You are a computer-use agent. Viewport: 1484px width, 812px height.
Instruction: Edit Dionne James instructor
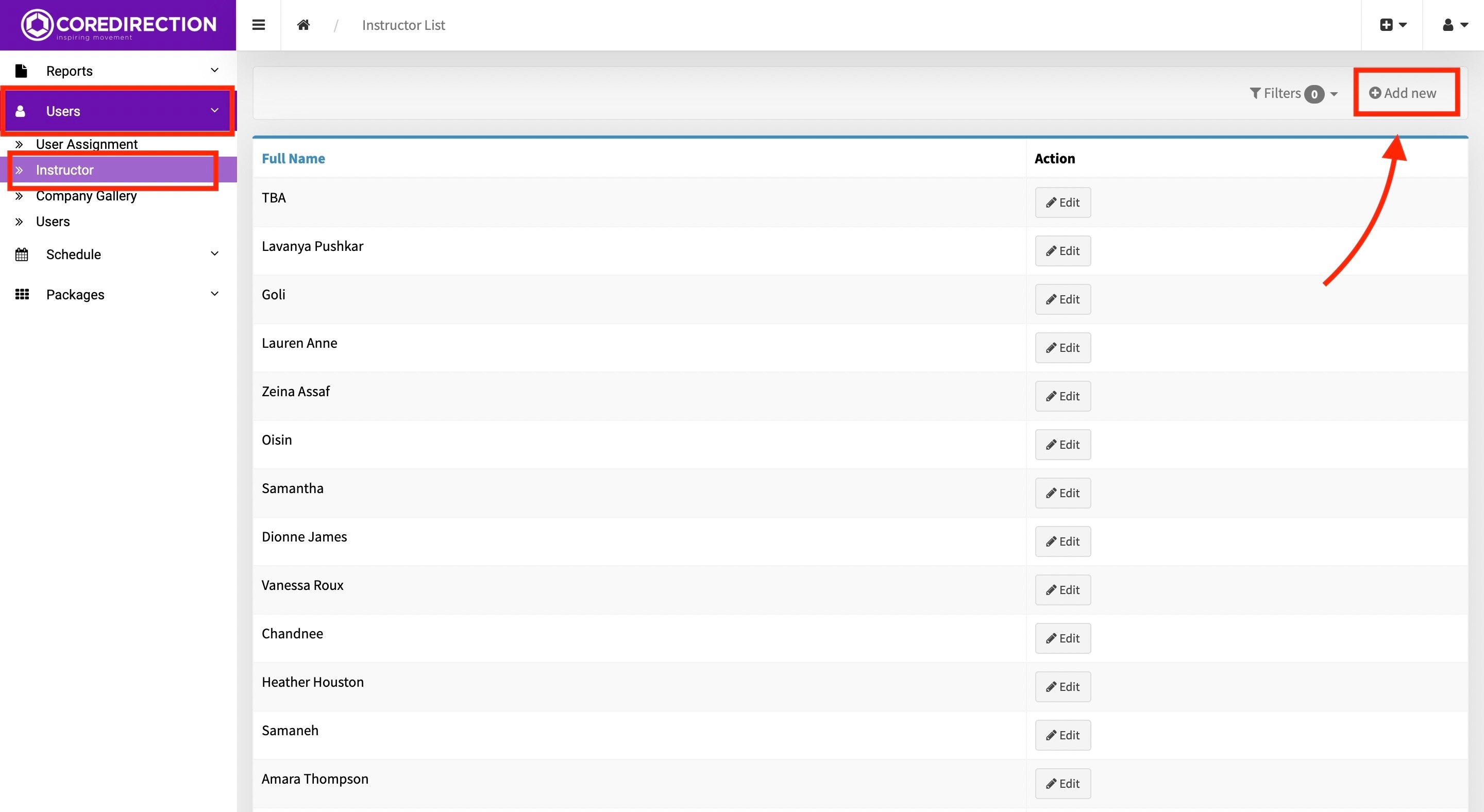1063,541
